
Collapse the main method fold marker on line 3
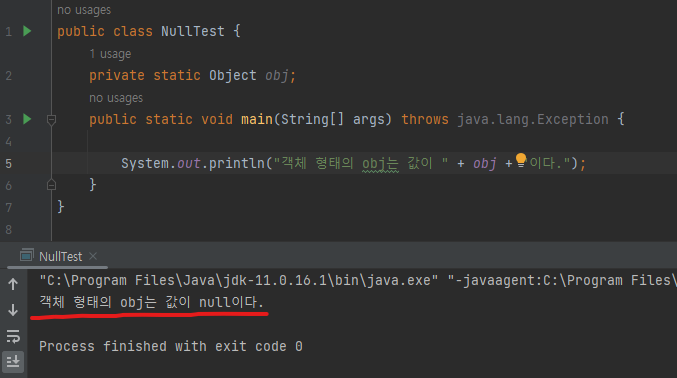point(51,120)
